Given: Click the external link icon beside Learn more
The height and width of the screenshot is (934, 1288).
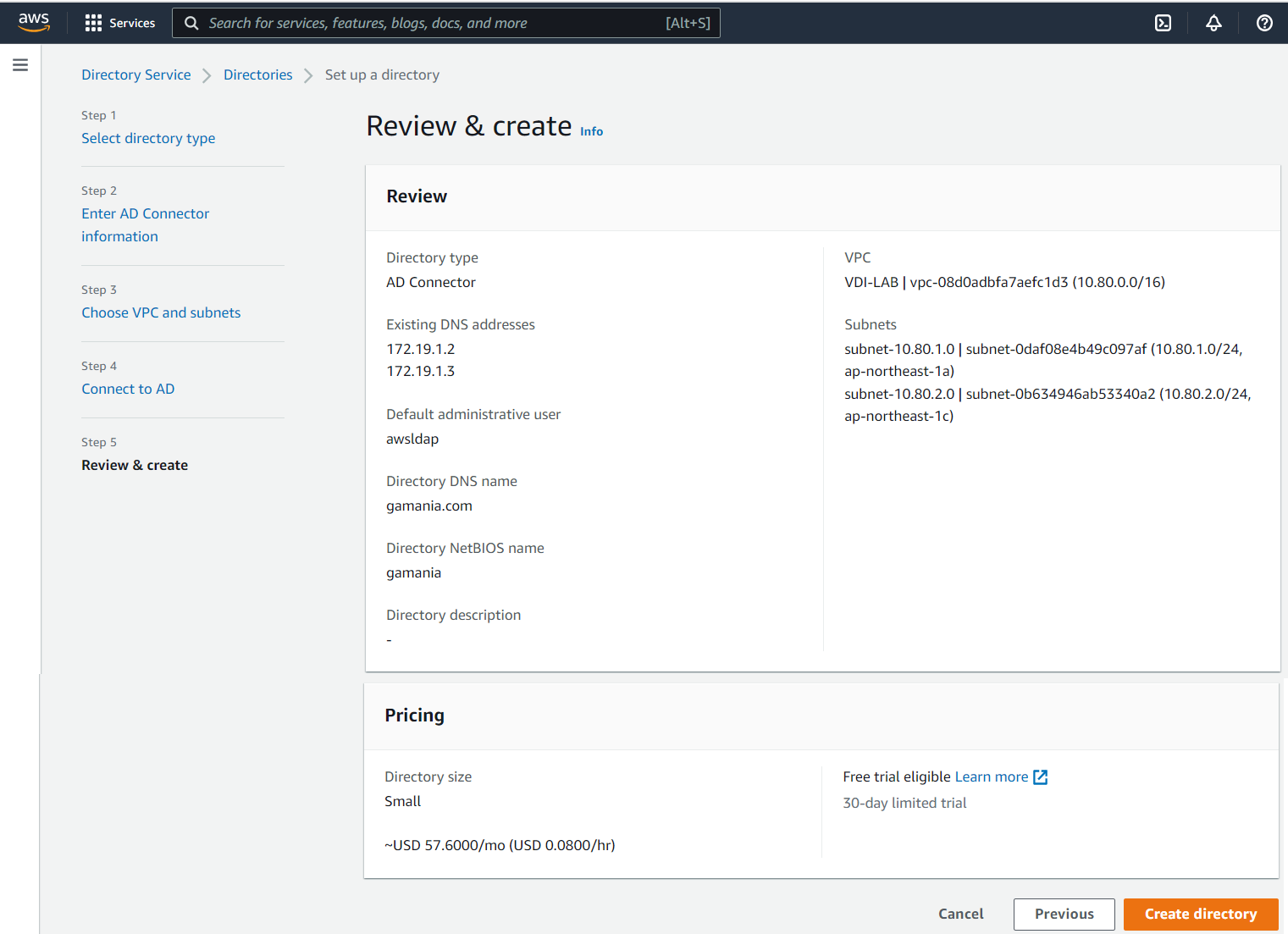Looking at the screenshot, I should [x=1041, y=777].
